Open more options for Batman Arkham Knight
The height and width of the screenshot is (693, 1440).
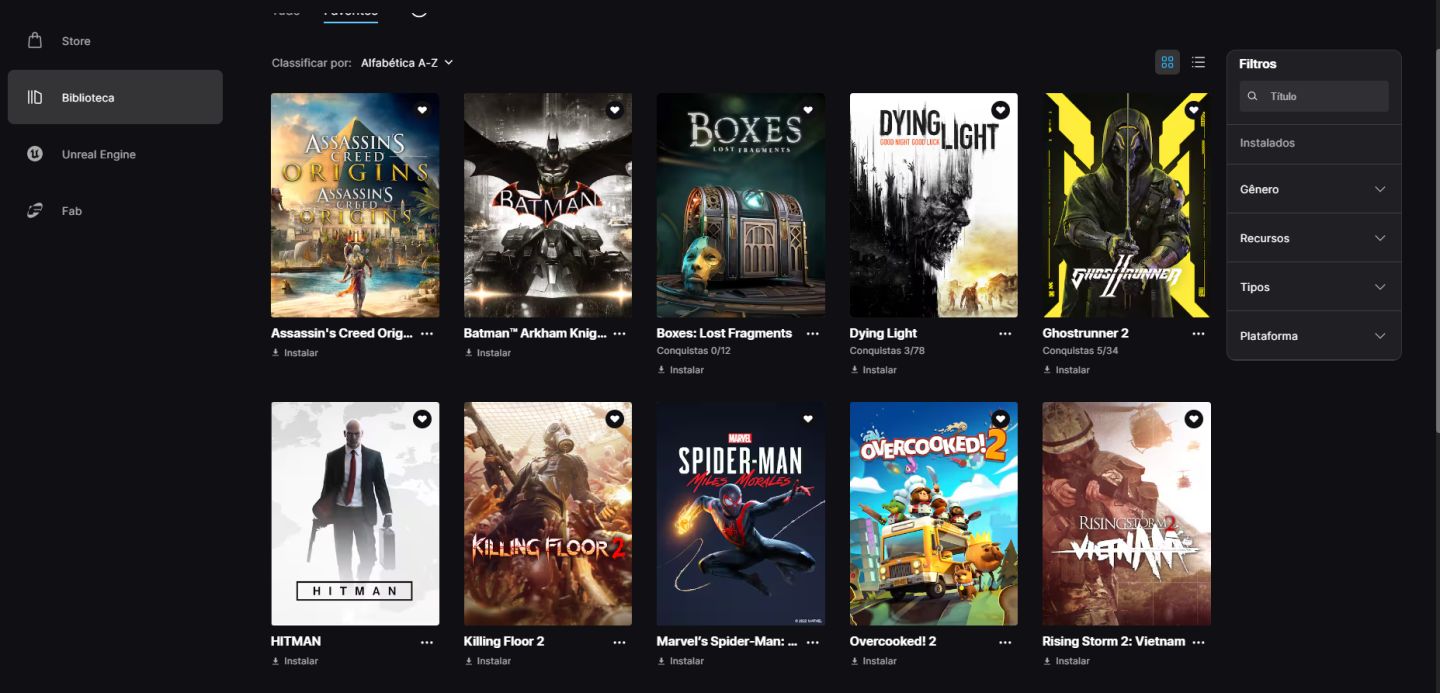620,333
